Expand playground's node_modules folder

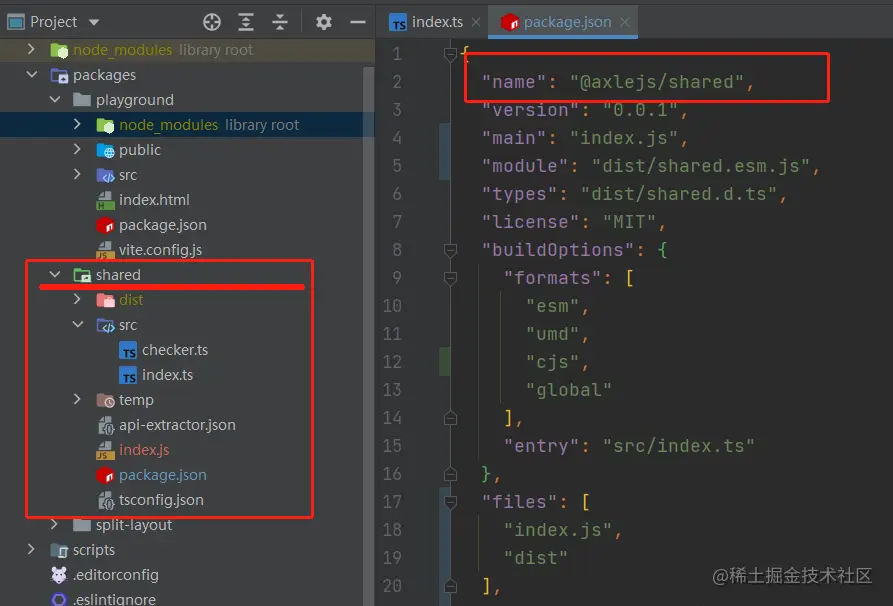tap(77, 124)
